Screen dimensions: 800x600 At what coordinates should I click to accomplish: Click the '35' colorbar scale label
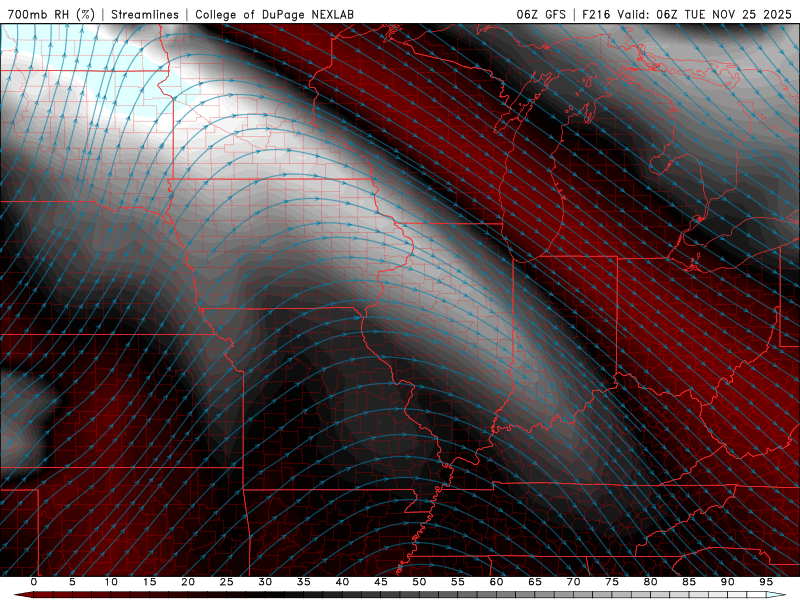(x=304, y=582)
